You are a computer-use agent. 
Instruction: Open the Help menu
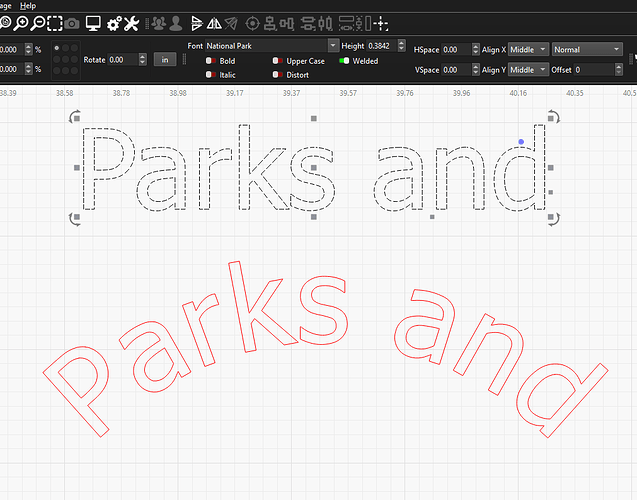[28, 5]
